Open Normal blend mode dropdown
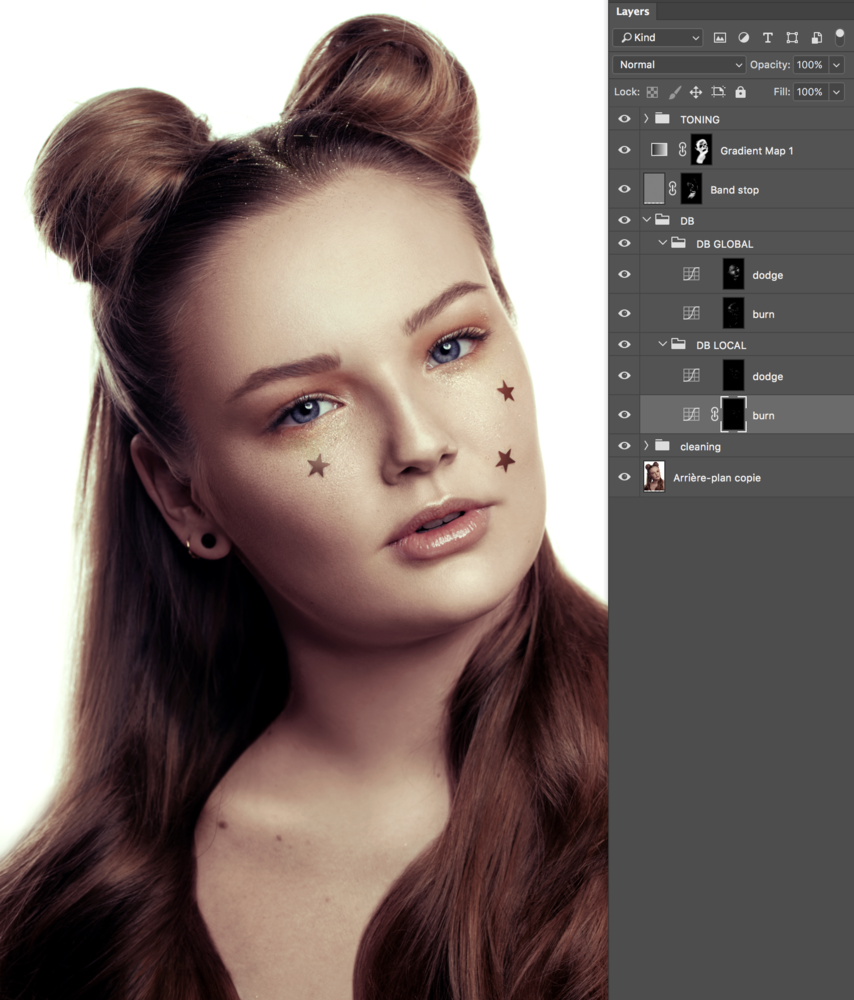854x1000 pixels. 679,64
